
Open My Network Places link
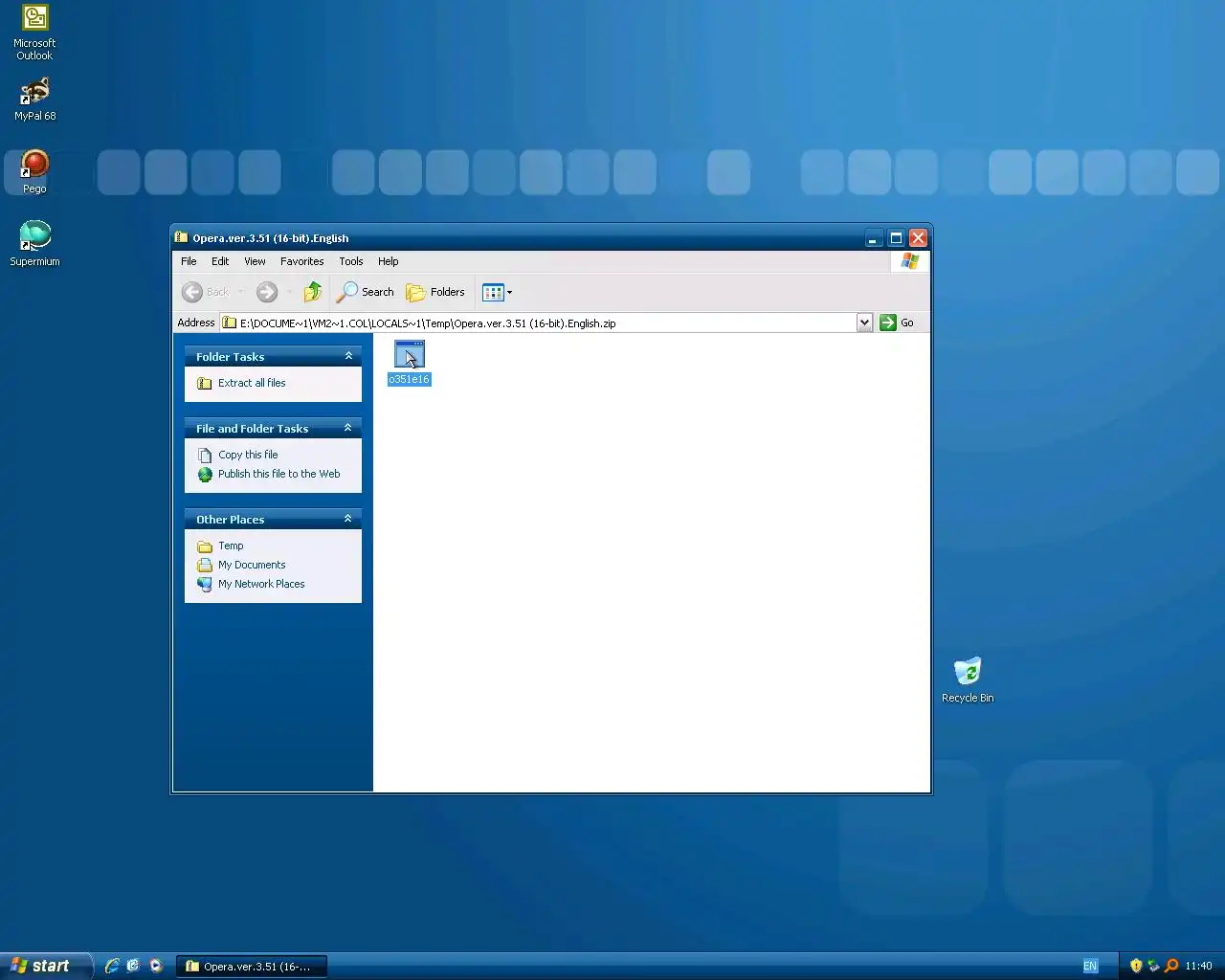pyautogui.click(x=261, y=584)
